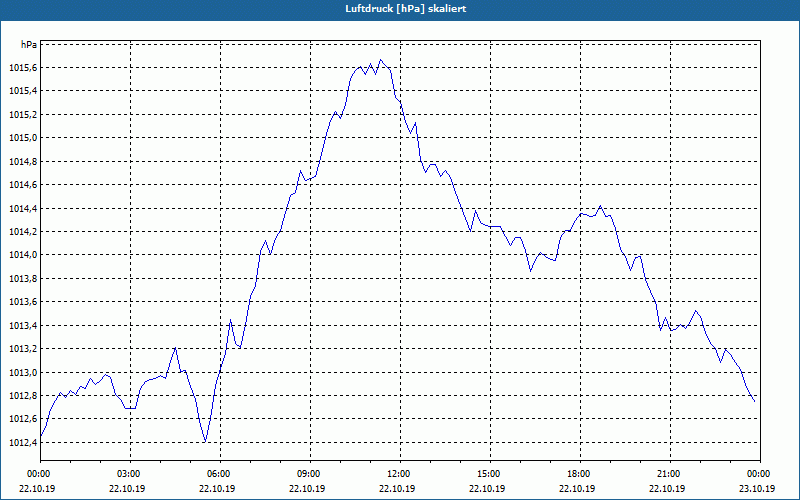Click the 1013,8 y-axis label

click(x=23, y=279)
